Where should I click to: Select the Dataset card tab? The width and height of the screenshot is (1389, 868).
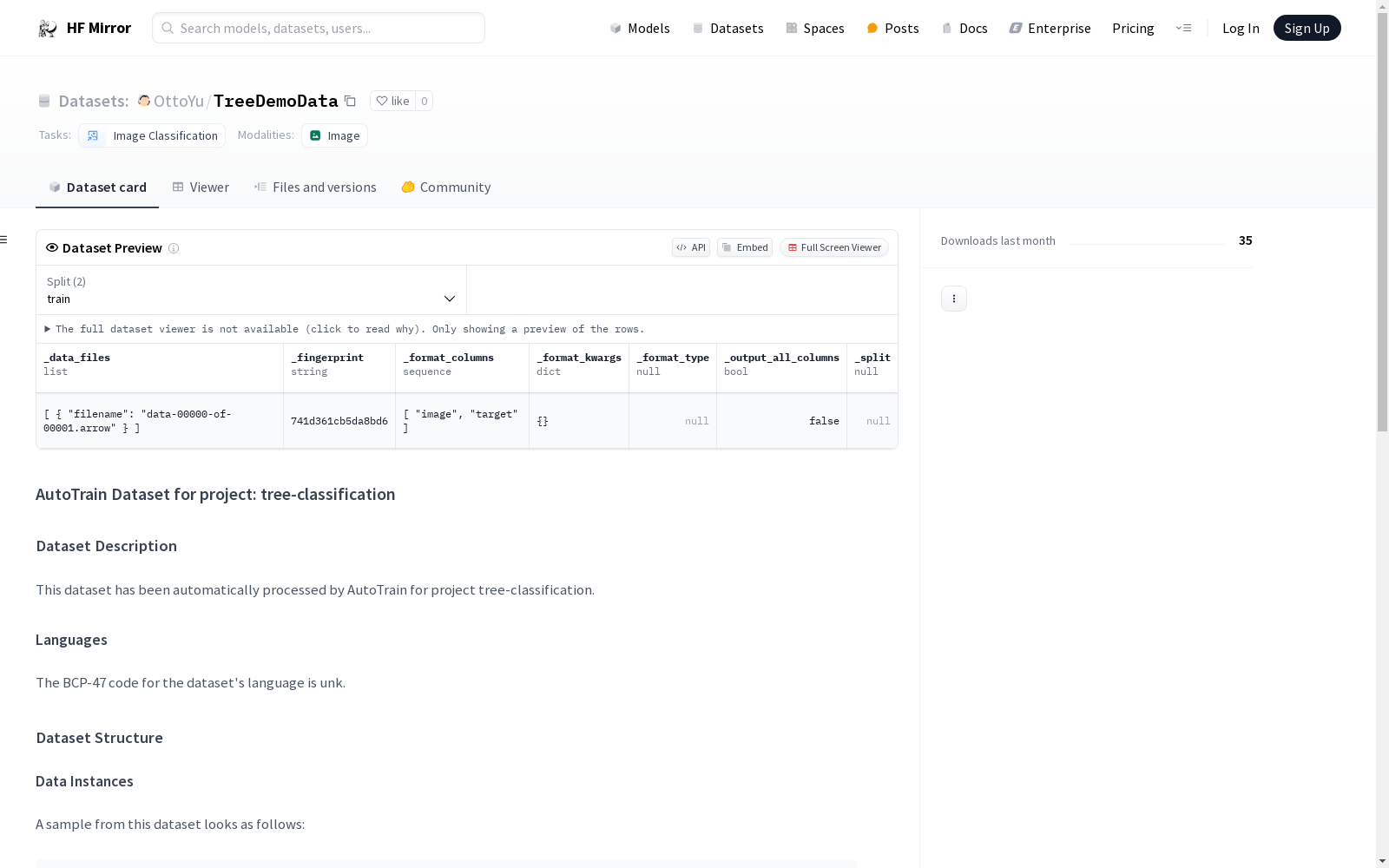click(97, 187)
